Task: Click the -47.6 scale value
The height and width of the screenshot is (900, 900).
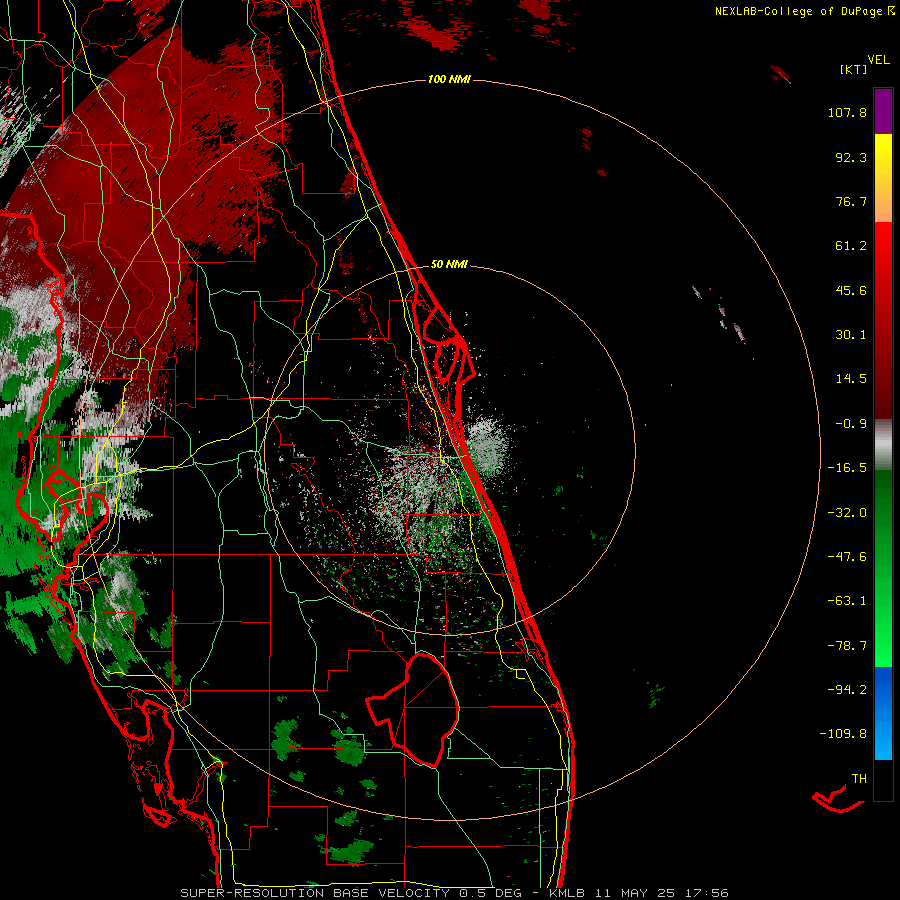Action: [x=847, y=557]
